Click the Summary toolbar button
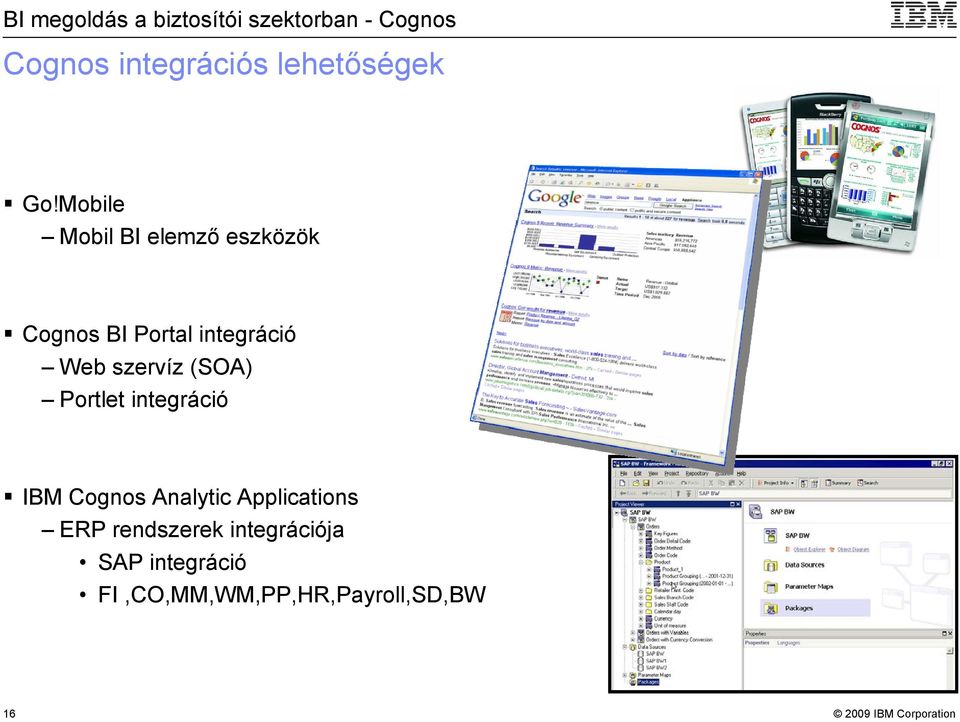This screenshot has height=722, width=960. 838,483
